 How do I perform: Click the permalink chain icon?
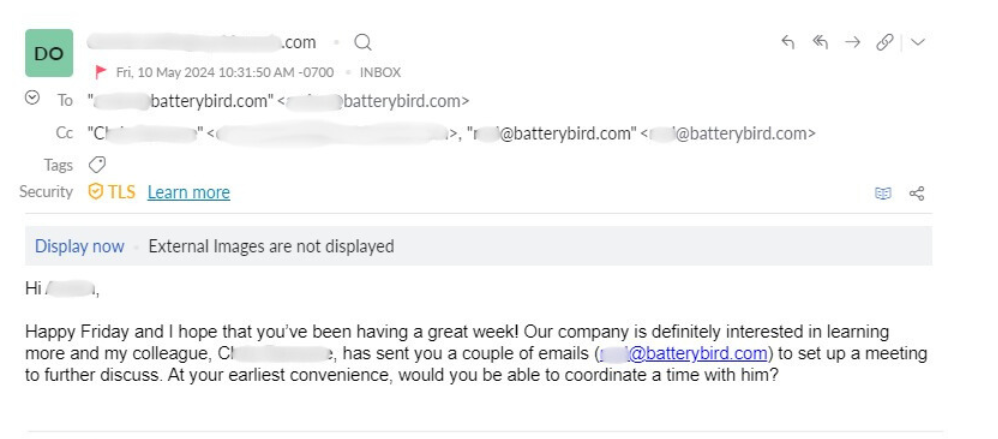point(885,43)
